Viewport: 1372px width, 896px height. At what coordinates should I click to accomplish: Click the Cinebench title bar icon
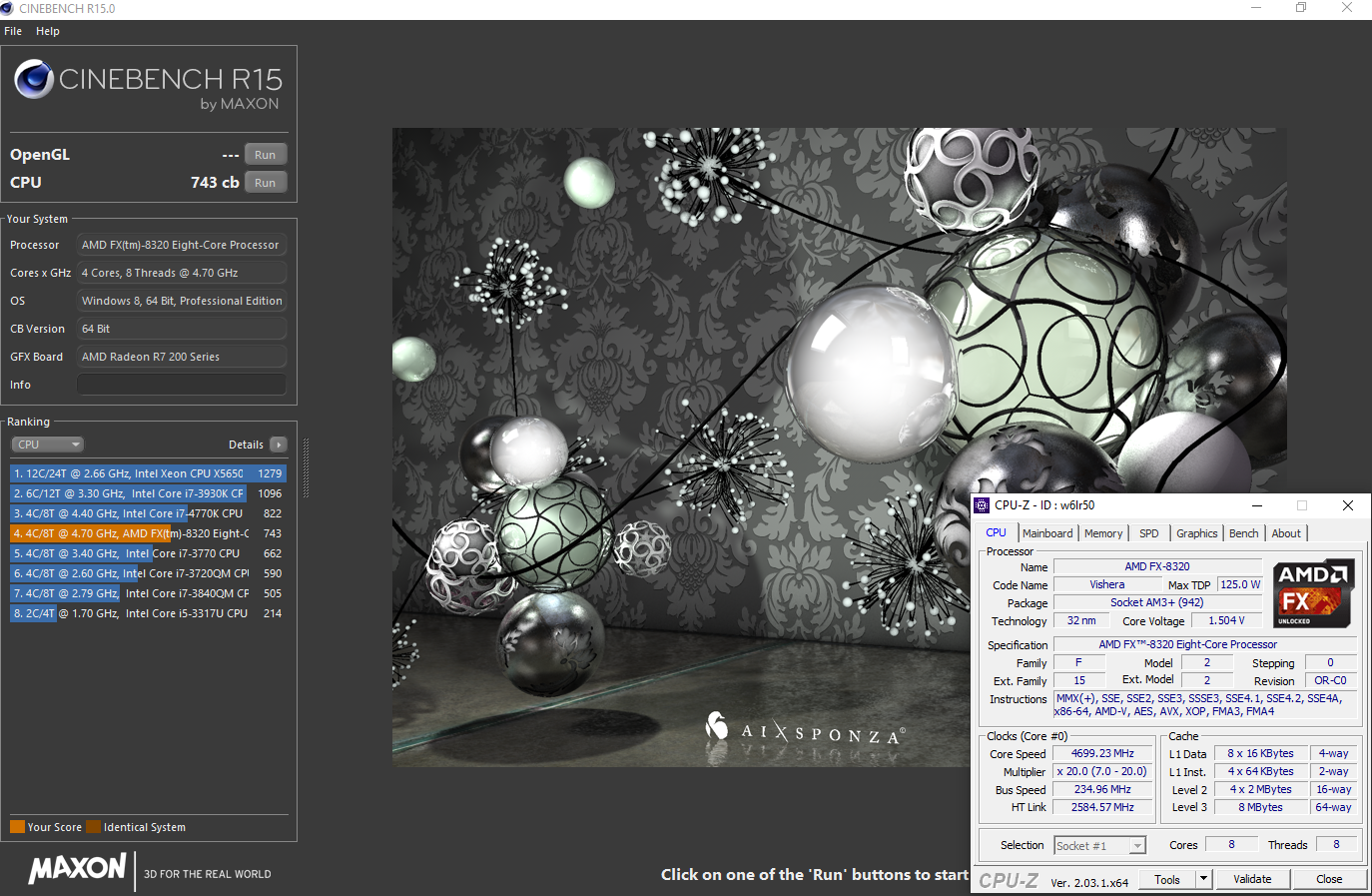(x=7, y=8)
